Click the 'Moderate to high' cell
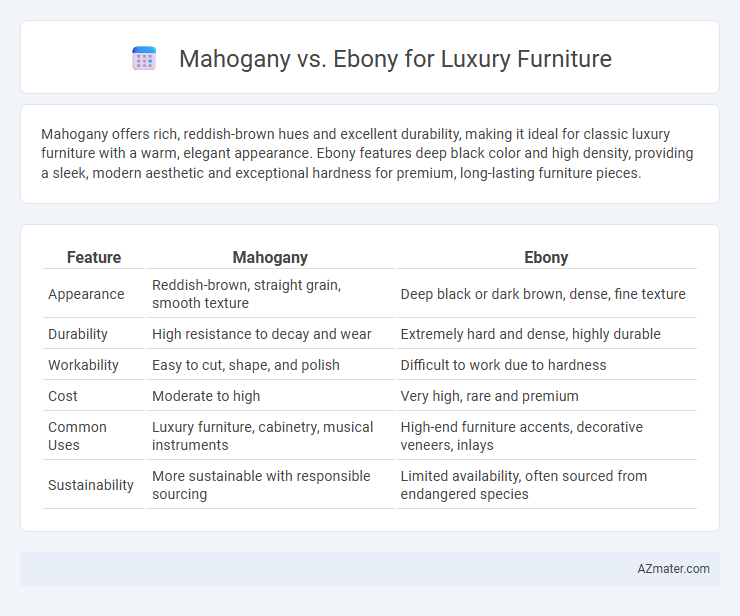 coord(270,396)
